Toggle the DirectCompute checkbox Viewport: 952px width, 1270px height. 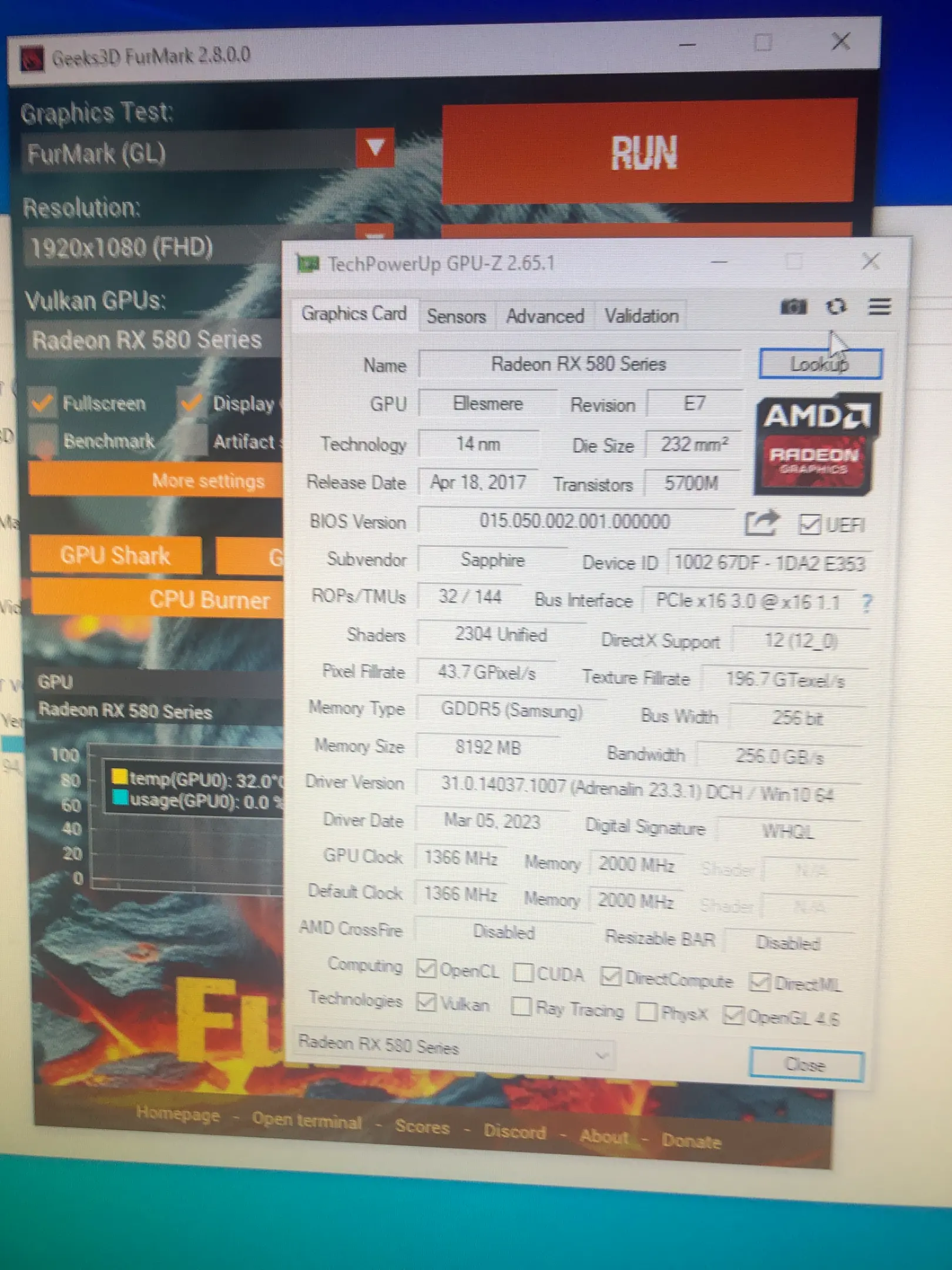(x=611, y=977)
